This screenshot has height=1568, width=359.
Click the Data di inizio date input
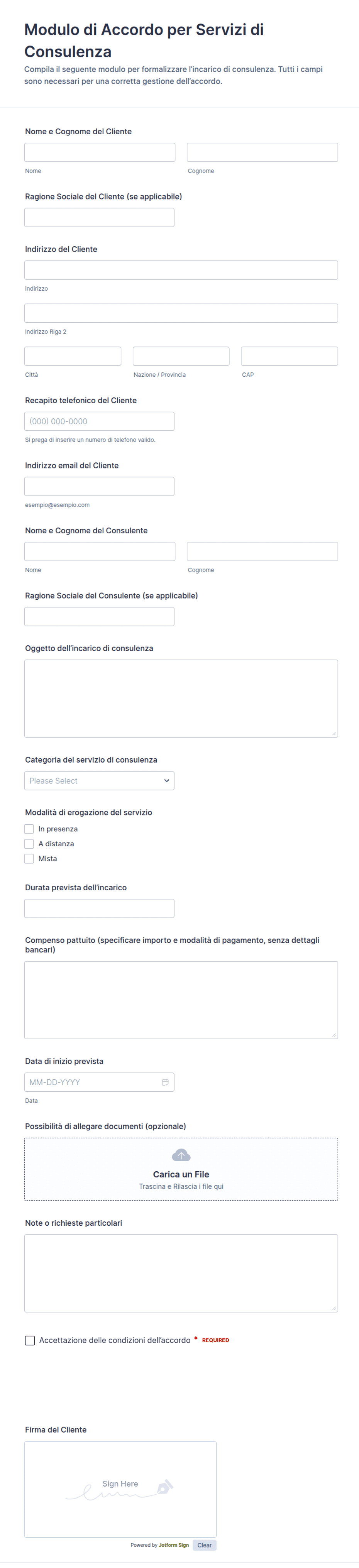99,1082
